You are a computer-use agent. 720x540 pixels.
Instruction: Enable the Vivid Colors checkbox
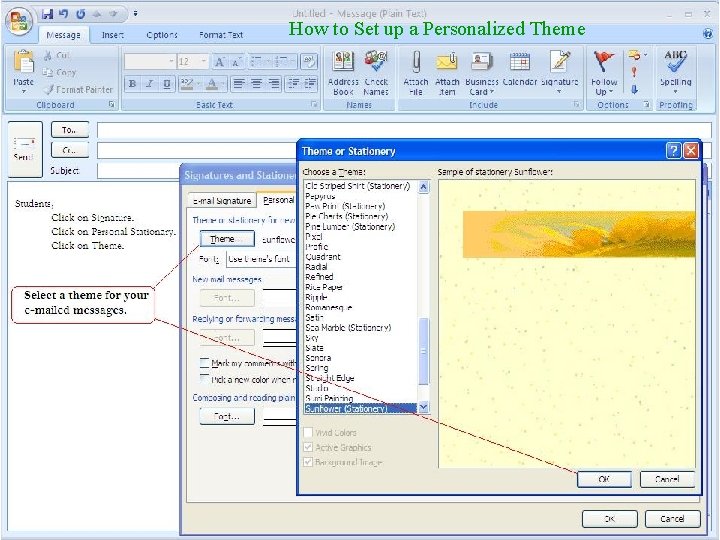pyautogui.click(x=308, y=433)
